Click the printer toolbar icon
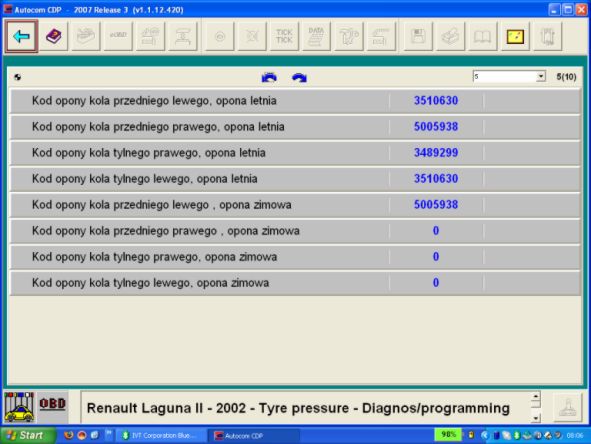 450,37
